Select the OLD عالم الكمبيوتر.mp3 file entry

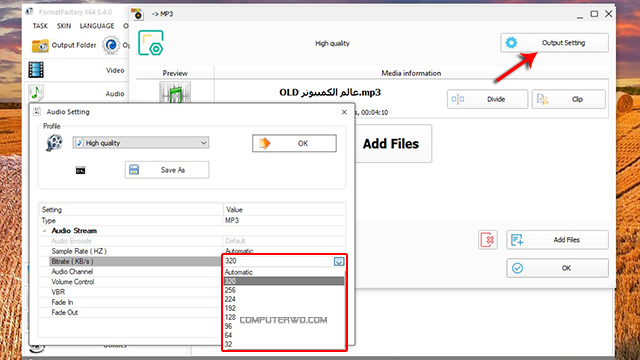[330, 92]
